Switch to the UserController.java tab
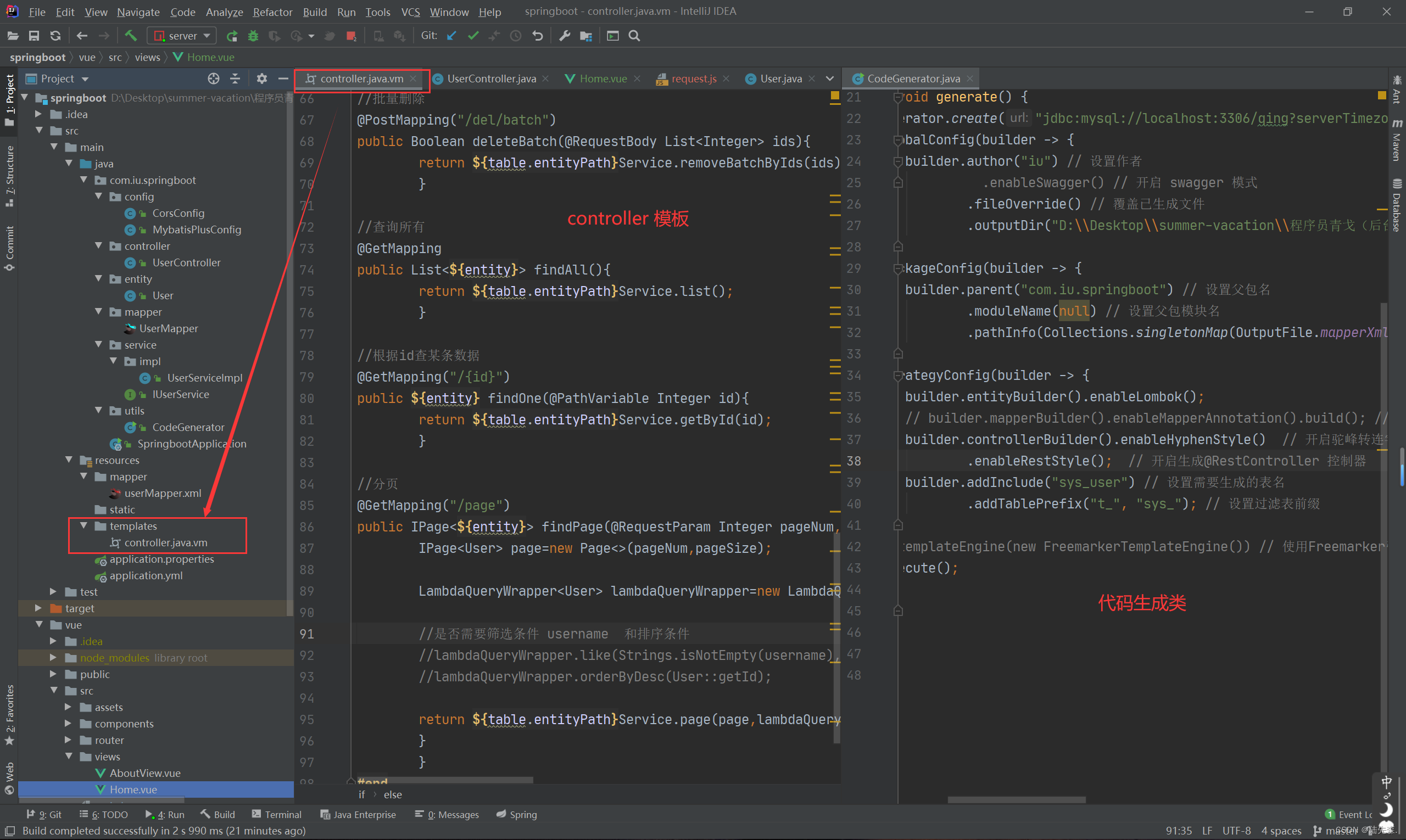Viewport: 1406px width, 840px height. click(x=490, y=79)
